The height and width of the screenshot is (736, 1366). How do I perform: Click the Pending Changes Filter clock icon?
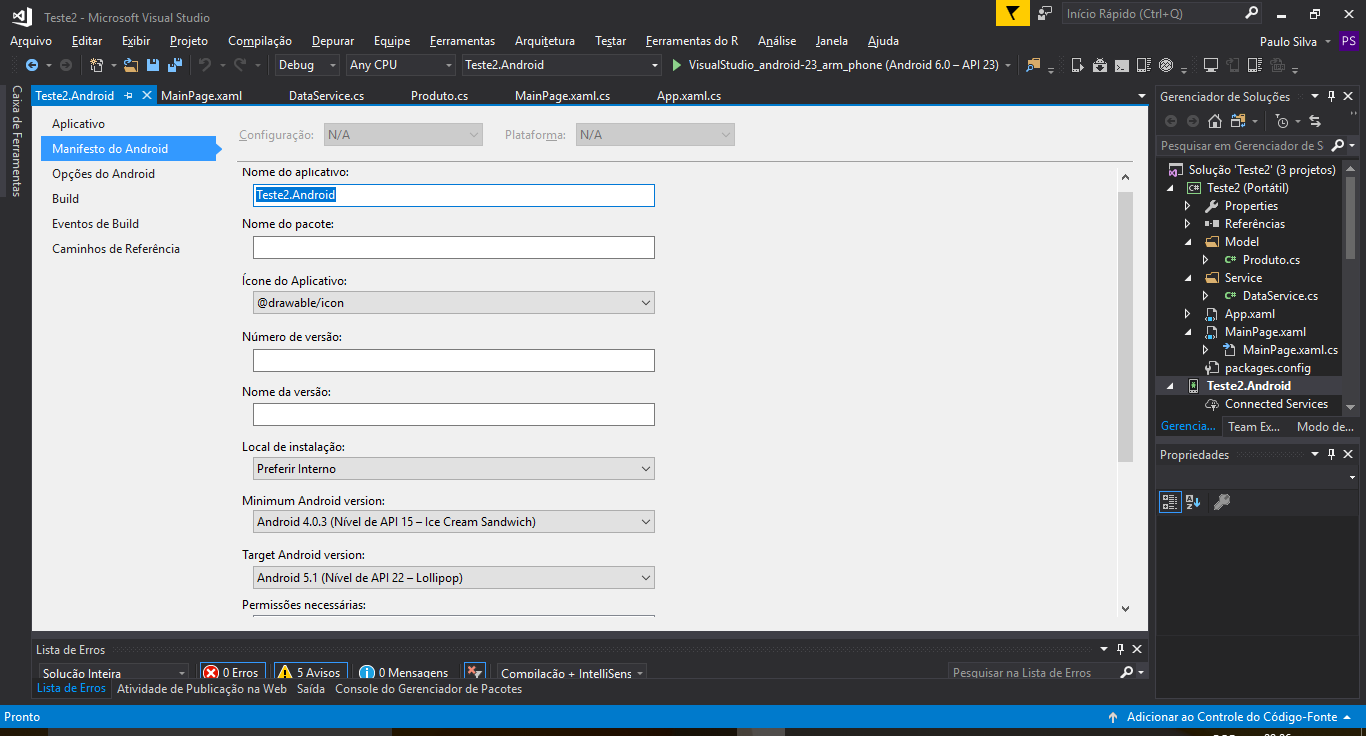tap(1282, 121)
